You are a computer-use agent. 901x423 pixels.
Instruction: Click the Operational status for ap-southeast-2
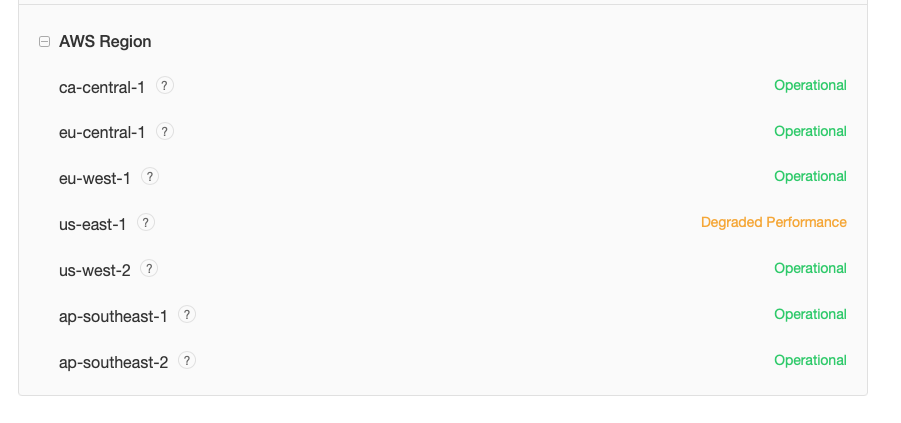click(x=810, y=360)
